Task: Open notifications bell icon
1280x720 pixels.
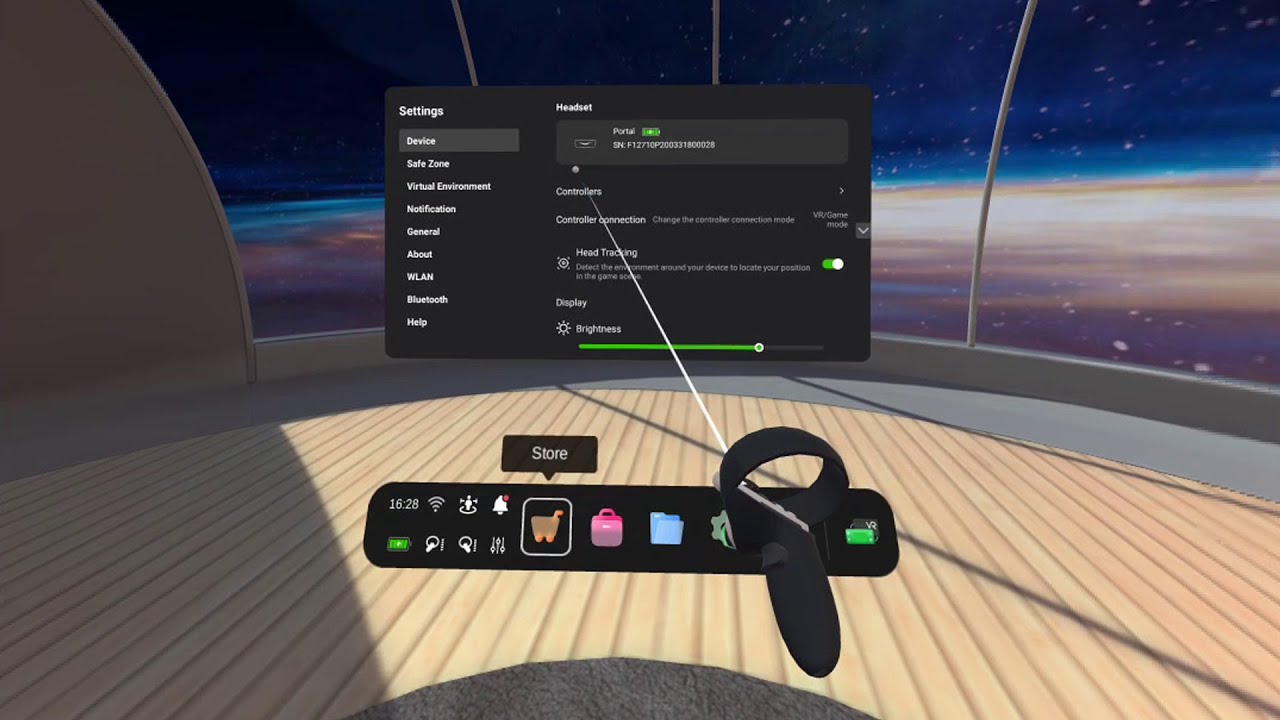Action: point(500,505)
